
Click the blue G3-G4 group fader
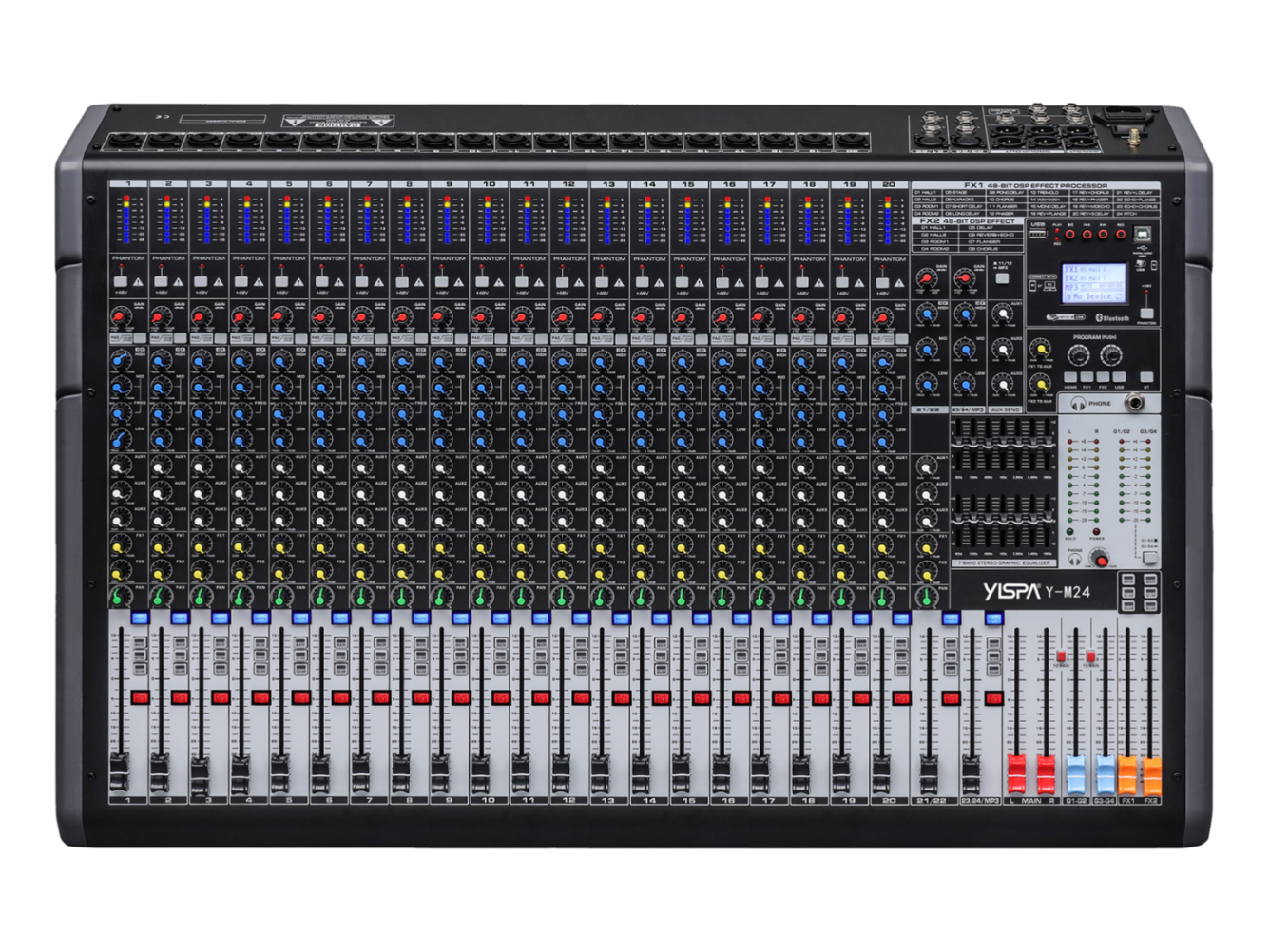point(1105,773)
